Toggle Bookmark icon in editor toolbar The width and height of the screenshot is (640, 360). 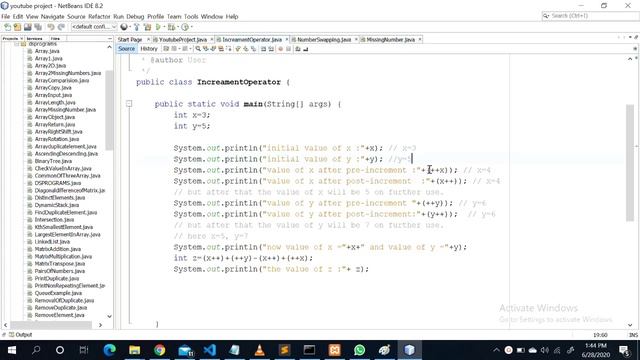253,49
